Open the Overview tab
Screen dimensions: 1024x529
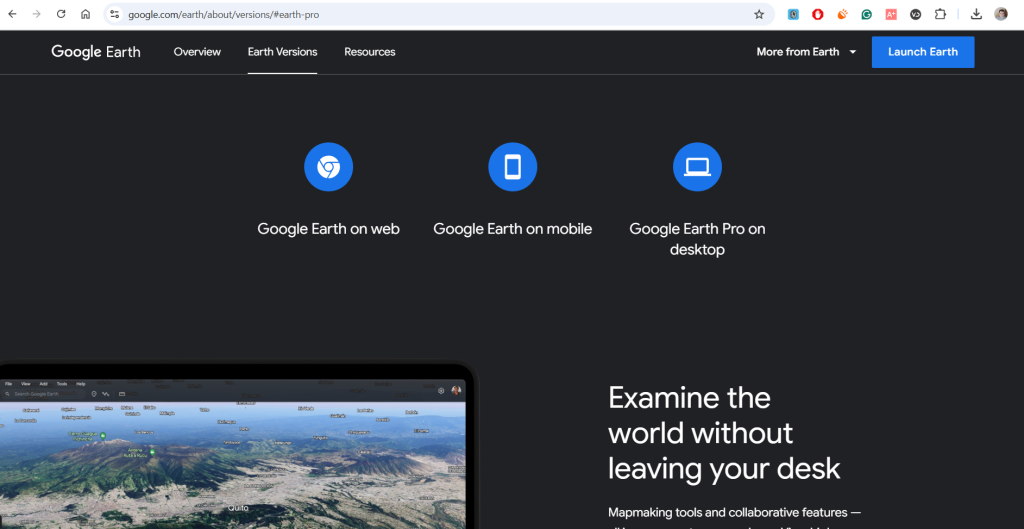(x=197, y=52)
